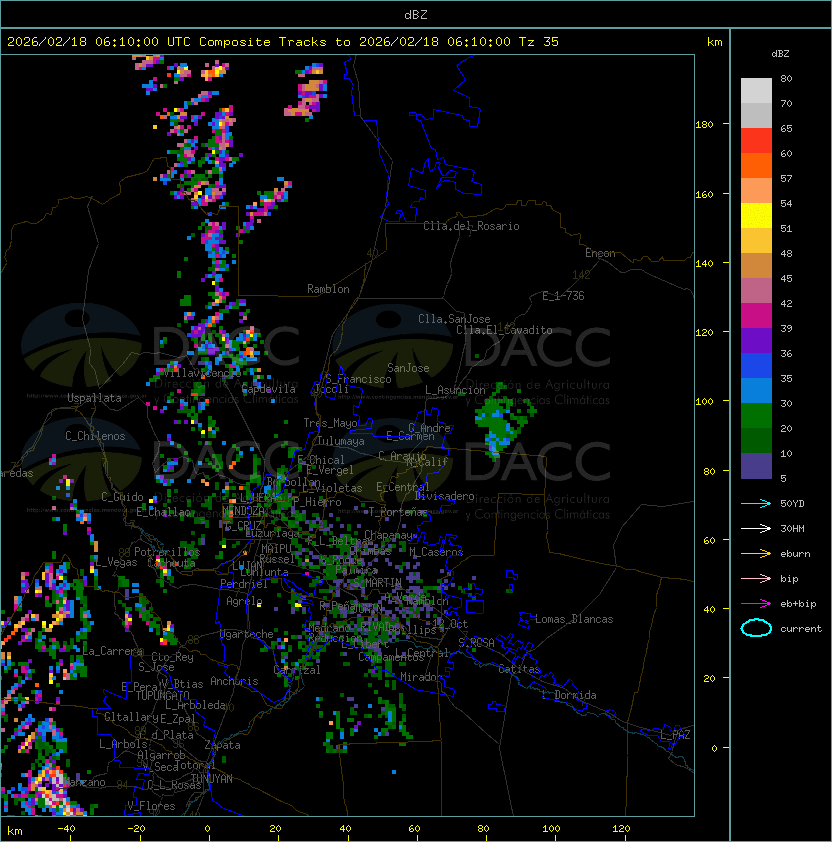Click the 'C_Chilenos' map label
This screenshot has height=842, width=832.
click(x=95, y=436)
